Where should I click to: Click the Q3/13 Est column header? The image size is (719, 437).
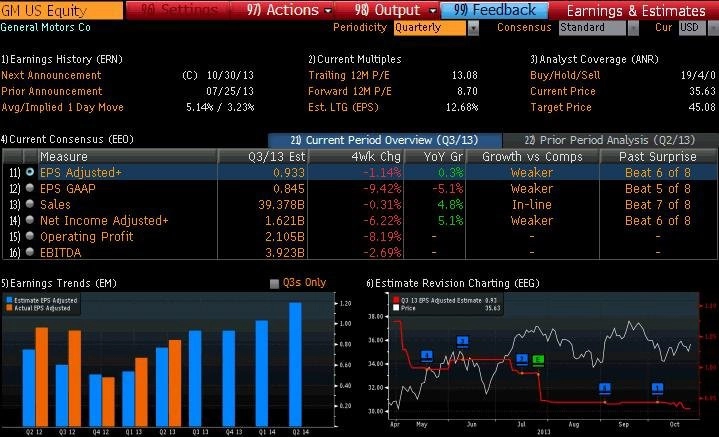263,156
